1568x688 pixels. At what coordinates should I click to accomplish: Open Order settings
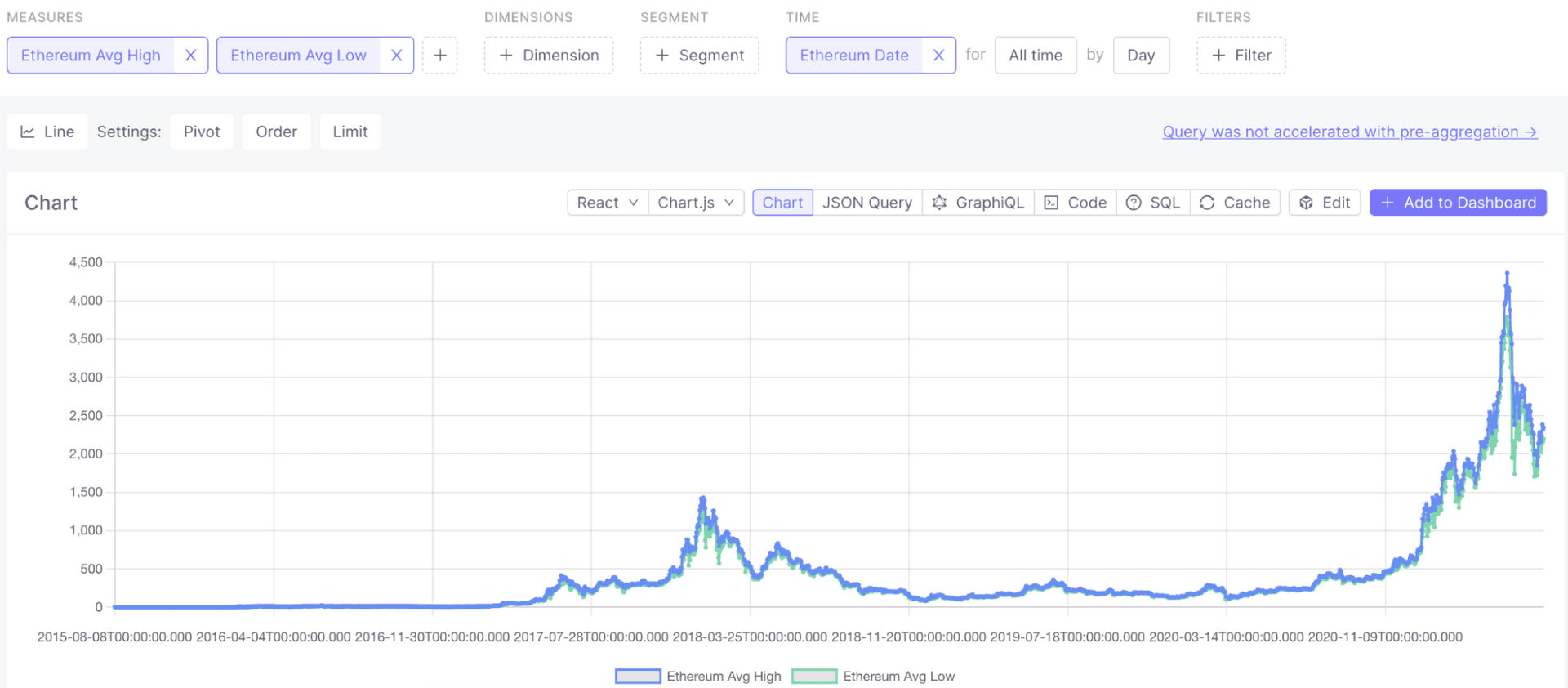pyautogui.click(x=276, y=132)
